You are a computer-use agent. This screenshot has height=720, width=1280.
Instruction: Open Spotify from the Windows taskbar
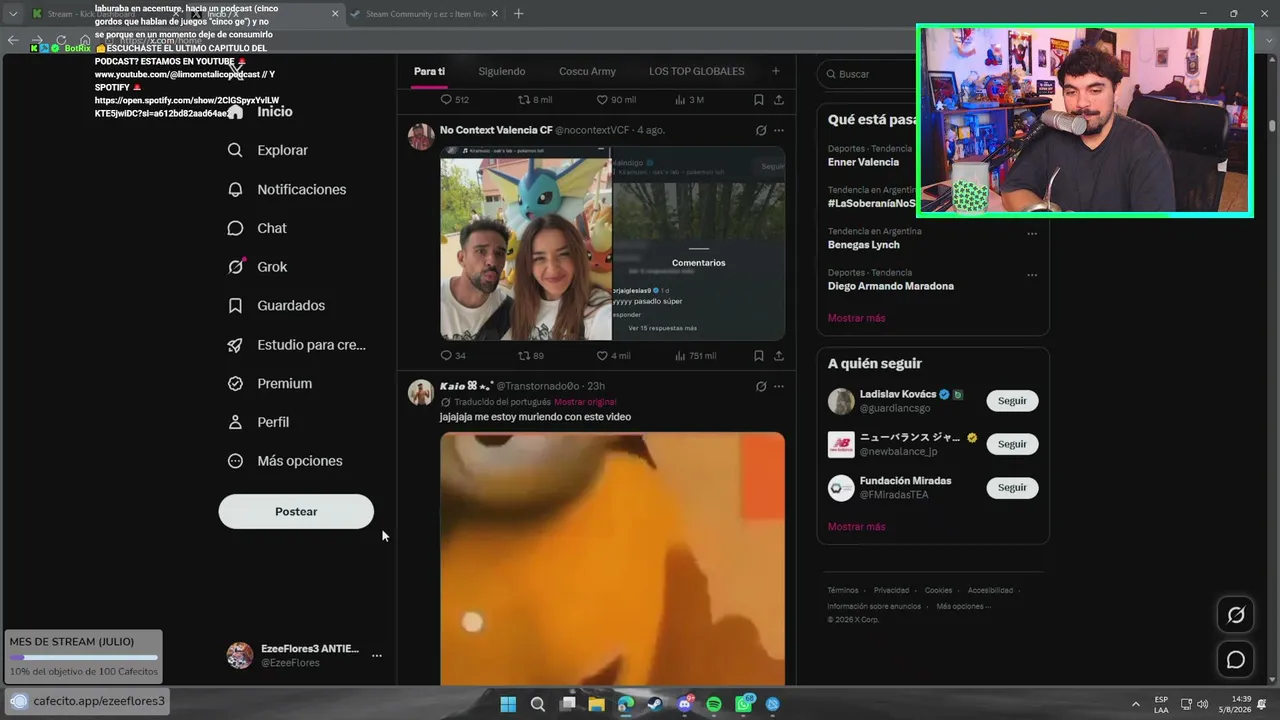pyautogui.click(x=714, y=704)
